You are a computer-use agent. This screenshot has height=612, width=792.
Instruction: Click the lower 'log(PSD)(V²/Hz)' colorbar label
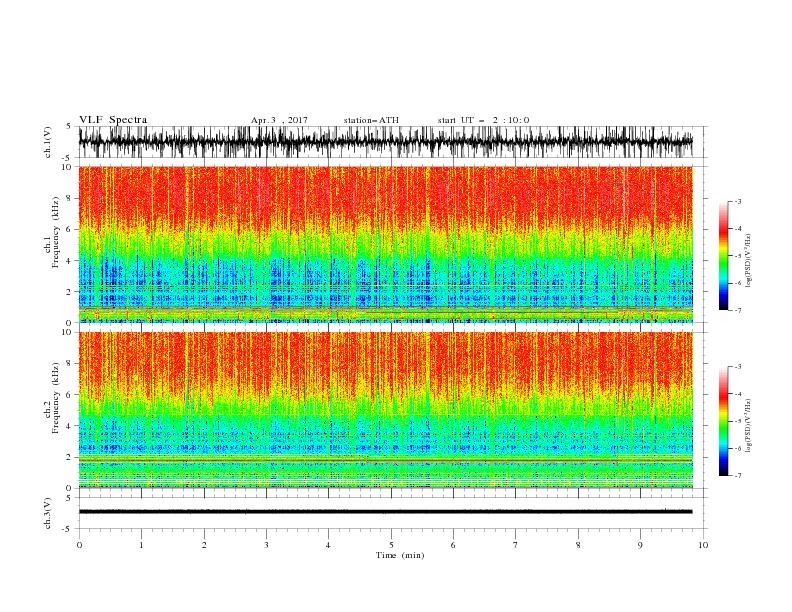click(x=749, y=425)
